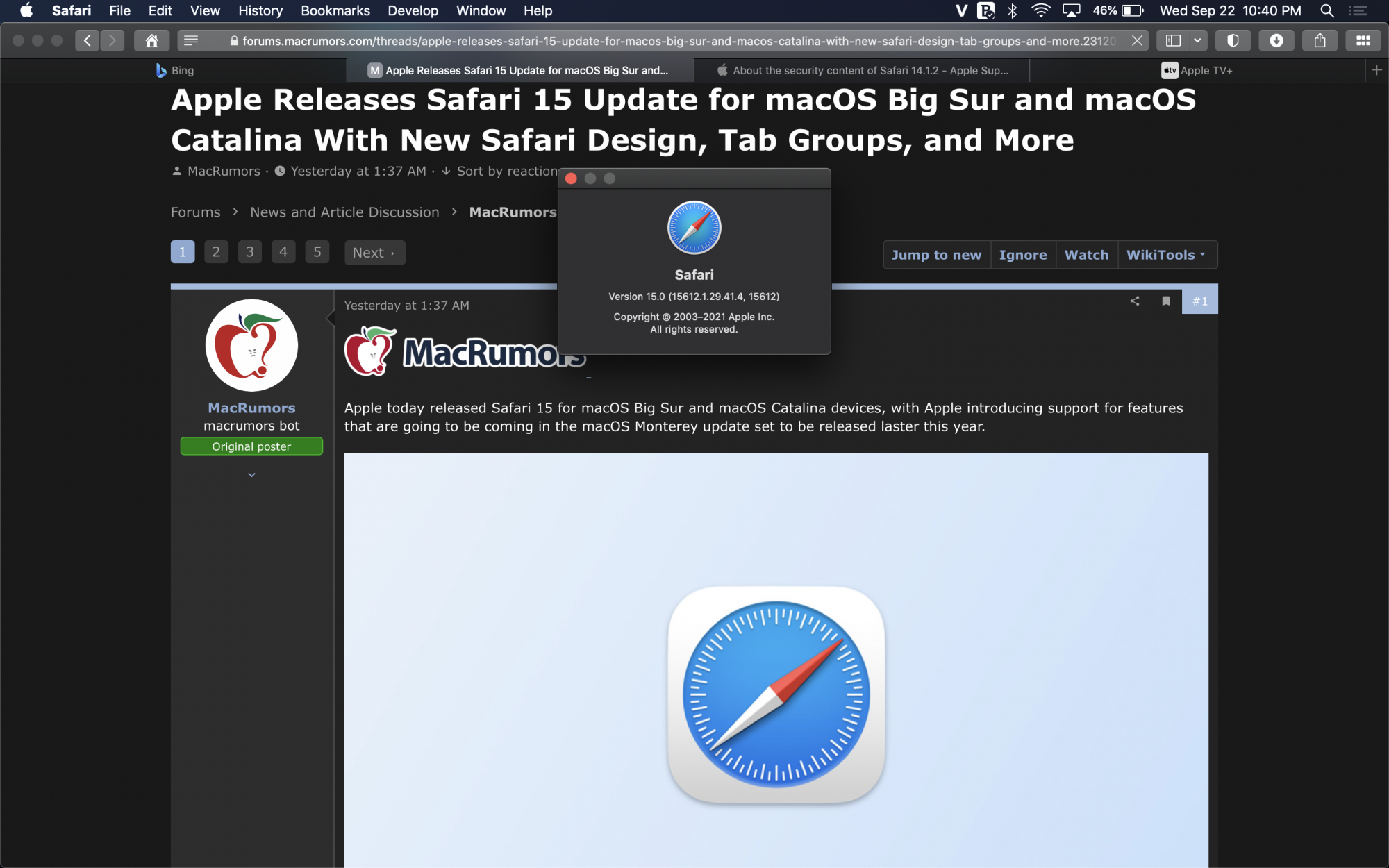Click the post share icon
Image resolution: width=1389 pixels, height=868 pixels.
pyautogui.click(x=1135, y=301)
